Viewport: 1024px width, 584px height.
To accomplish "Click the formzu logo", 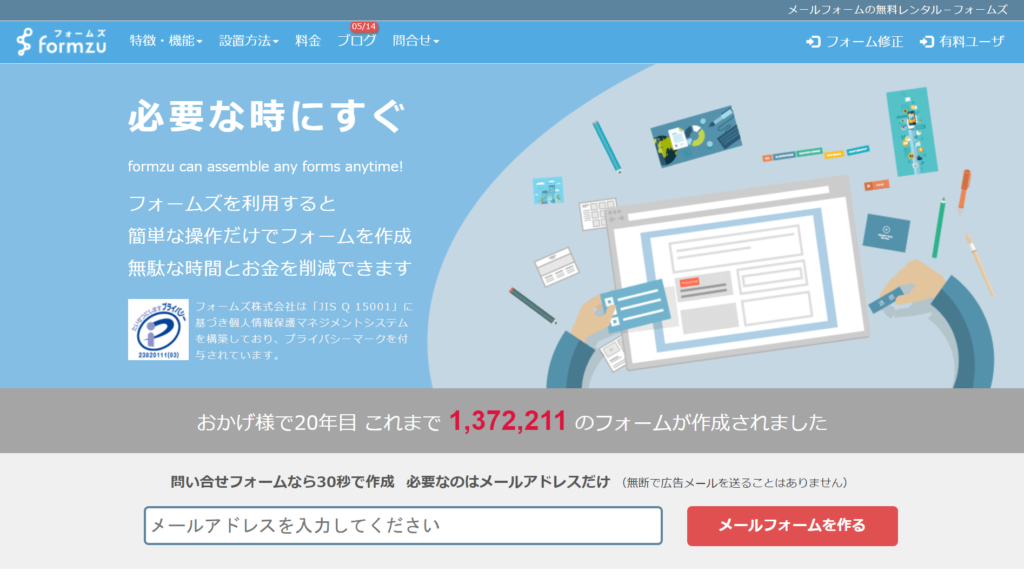I will click(61, 42).
